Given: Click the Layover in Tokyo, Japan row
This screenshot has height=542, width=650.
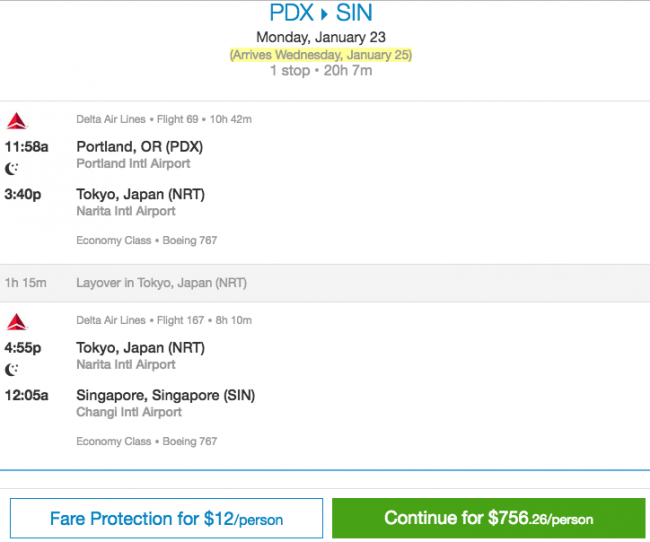Looking at the screenshot, I should 325,283.
